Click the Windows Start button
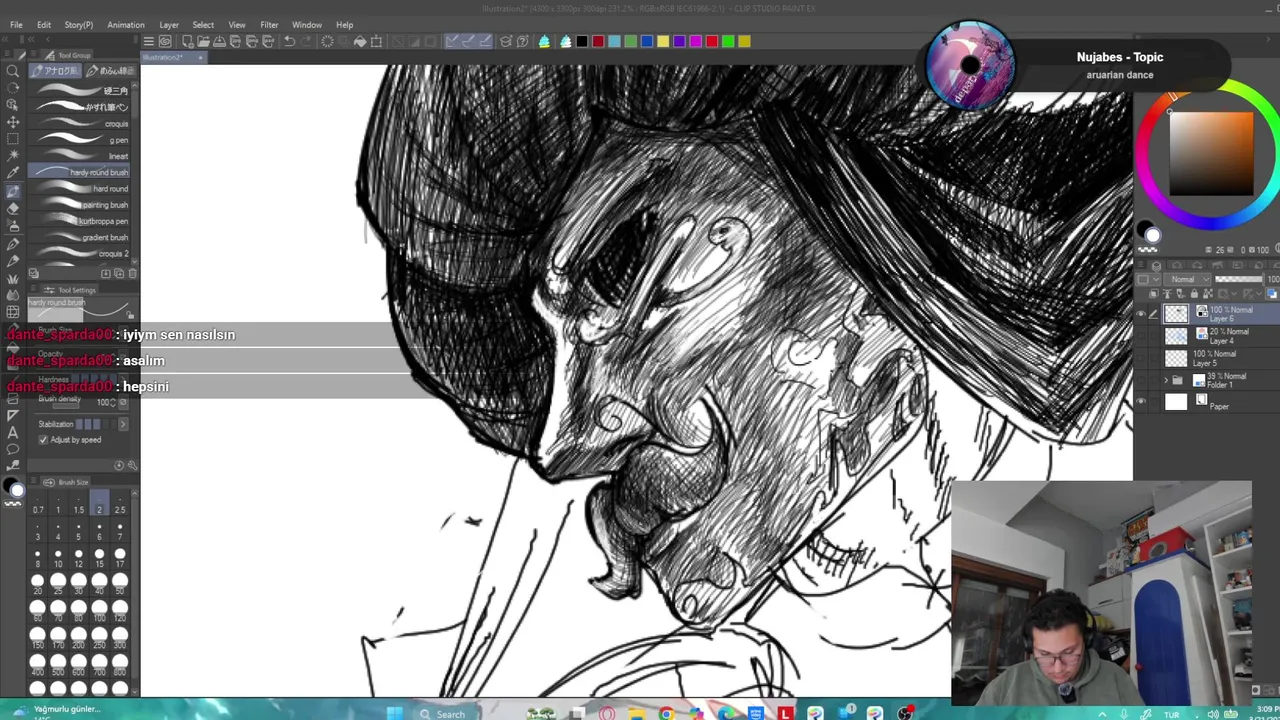This screenshot has width=1280, height=720. (x=394, y=713)
